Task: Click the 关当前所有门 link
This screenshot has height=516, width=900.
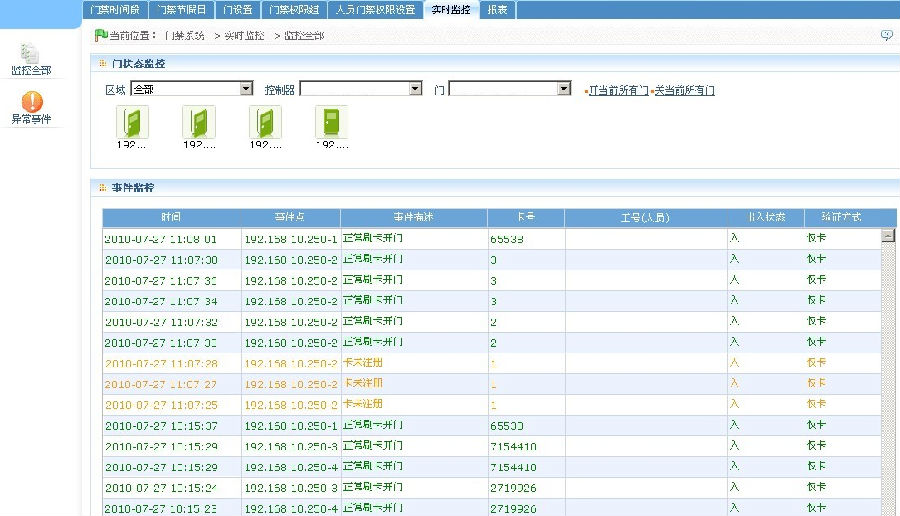Action: click(x=684, y=90)
